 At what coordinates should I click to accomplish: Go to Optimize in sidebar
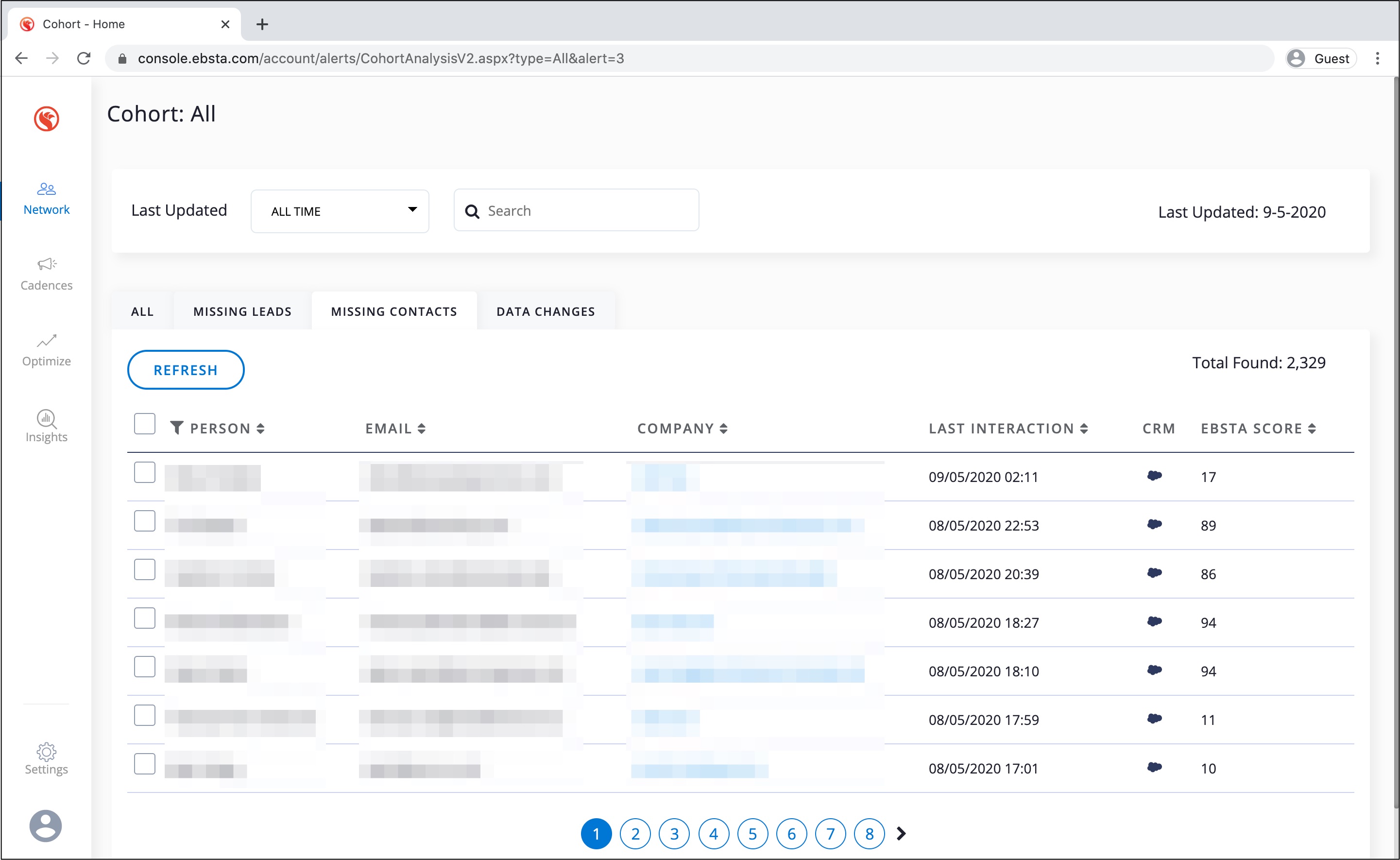coord(46,350)
